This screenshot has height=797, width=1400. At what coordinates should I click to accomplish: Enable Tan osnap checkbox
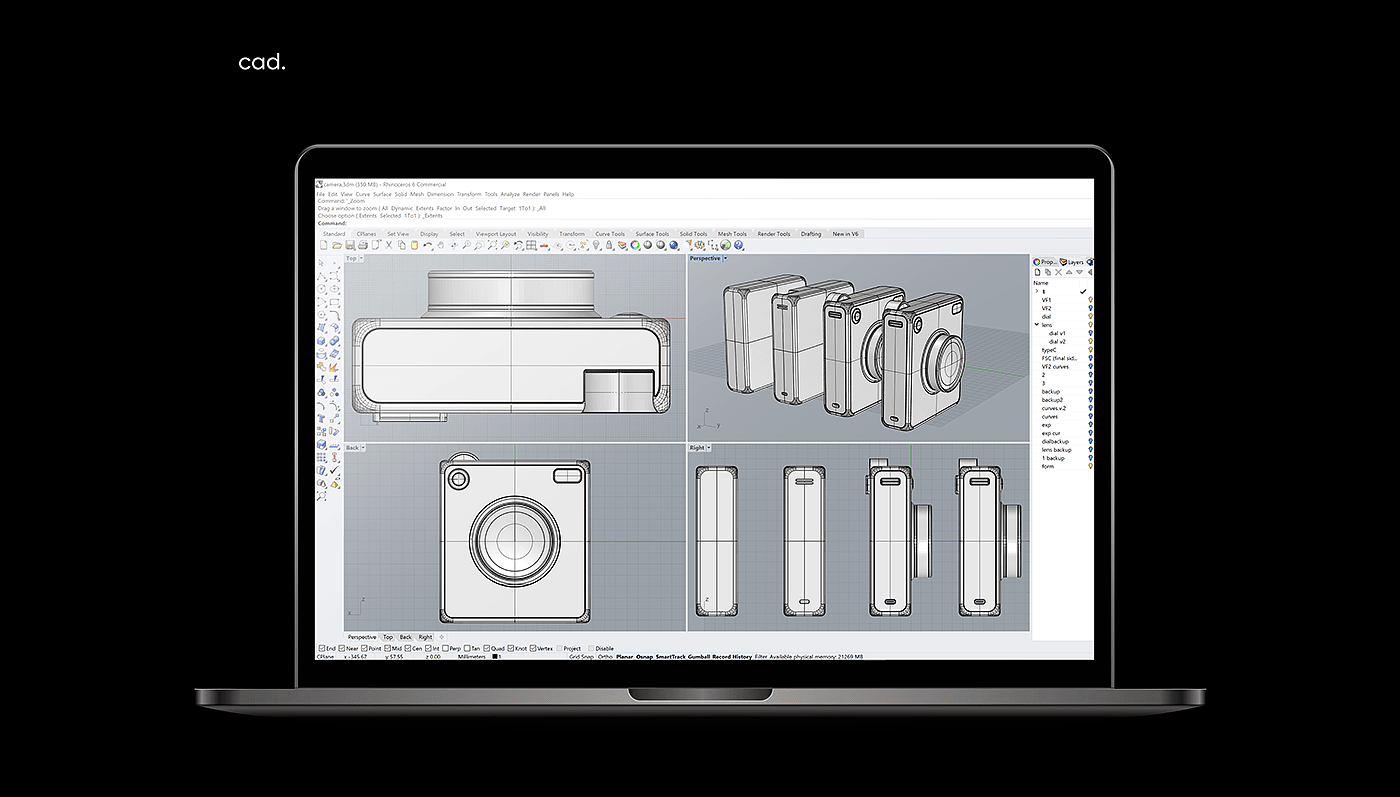467,648
